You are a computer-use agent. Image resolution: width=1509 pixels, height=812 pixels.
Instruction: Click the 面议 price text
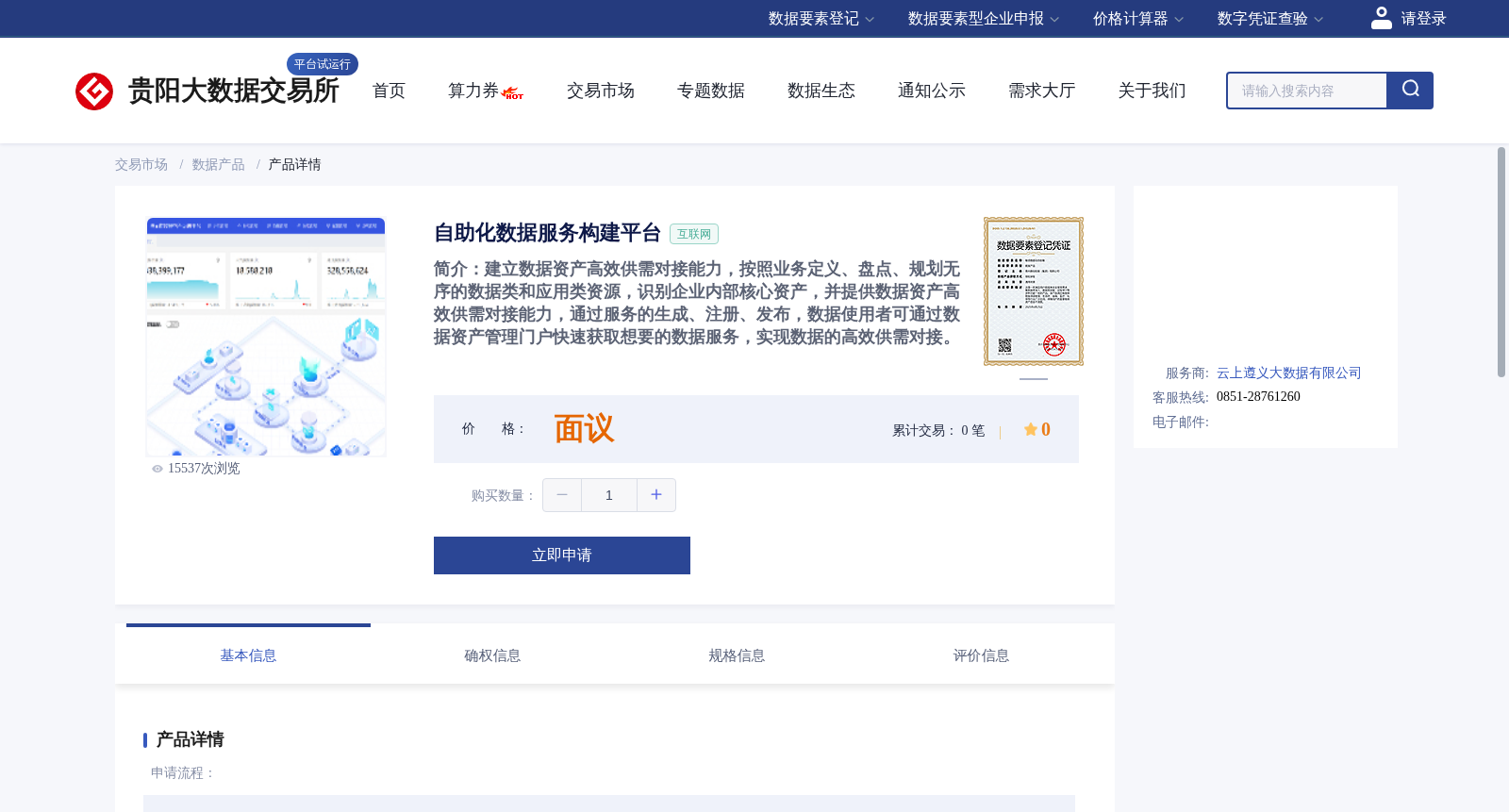tap(584, 429)
